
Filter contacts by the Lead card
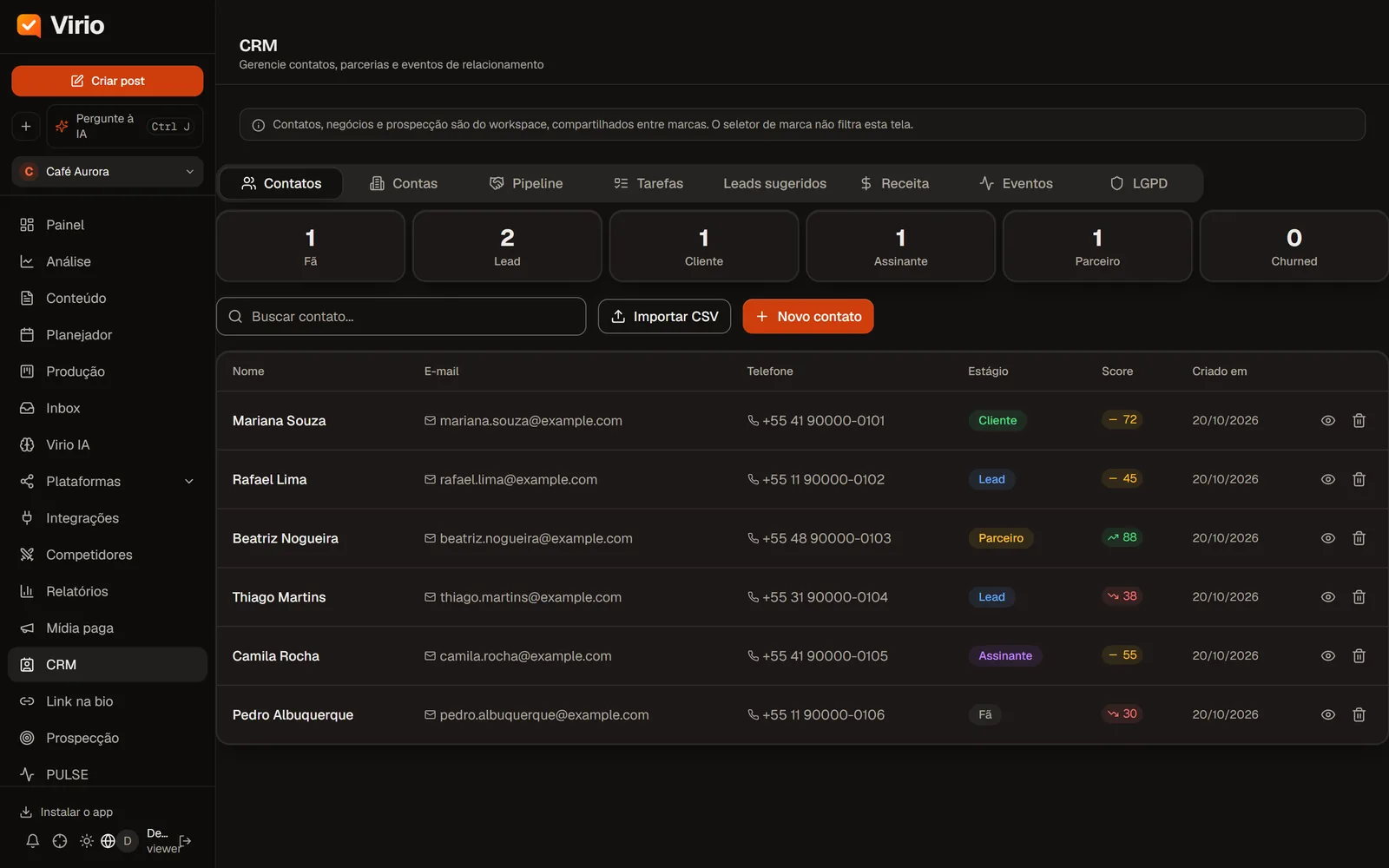click(507, 247)
